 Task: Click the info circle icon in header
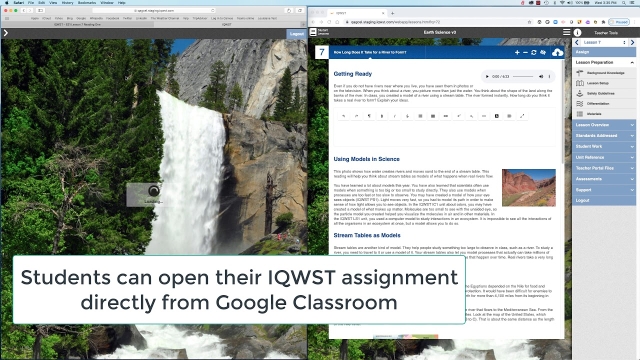(x=578, y=33)
